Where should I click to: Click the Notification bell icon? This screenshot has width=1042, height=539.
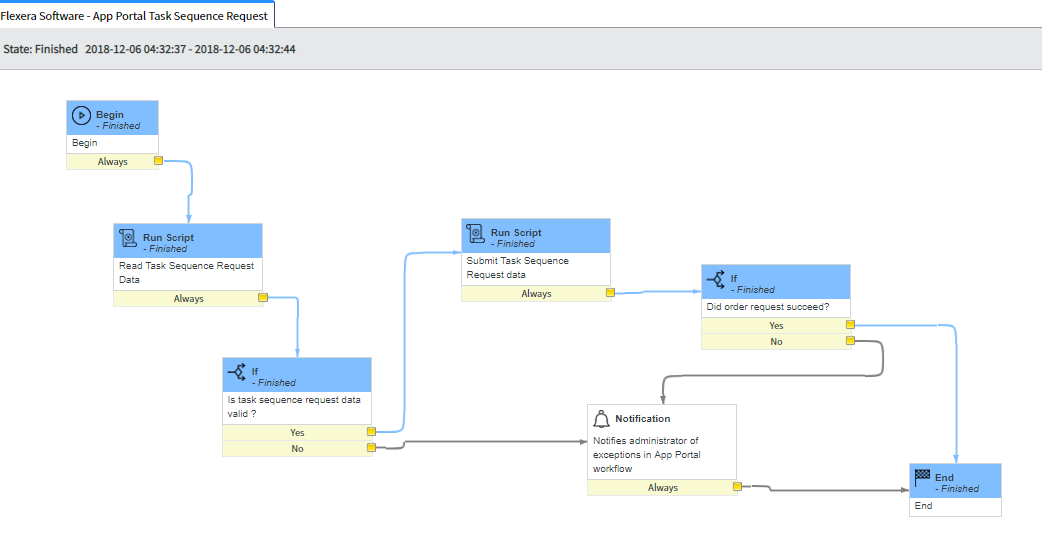(x=601, y=418)
